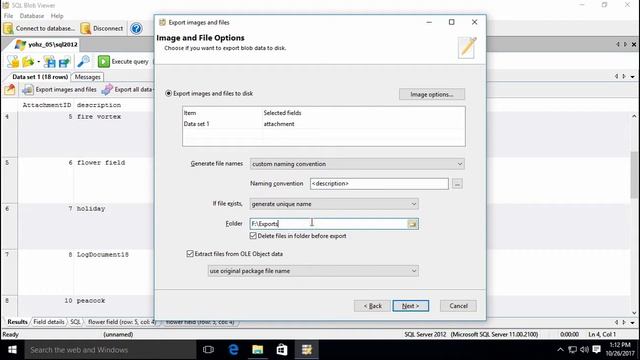Click the save as disk icon

click(x=64, y=62)
